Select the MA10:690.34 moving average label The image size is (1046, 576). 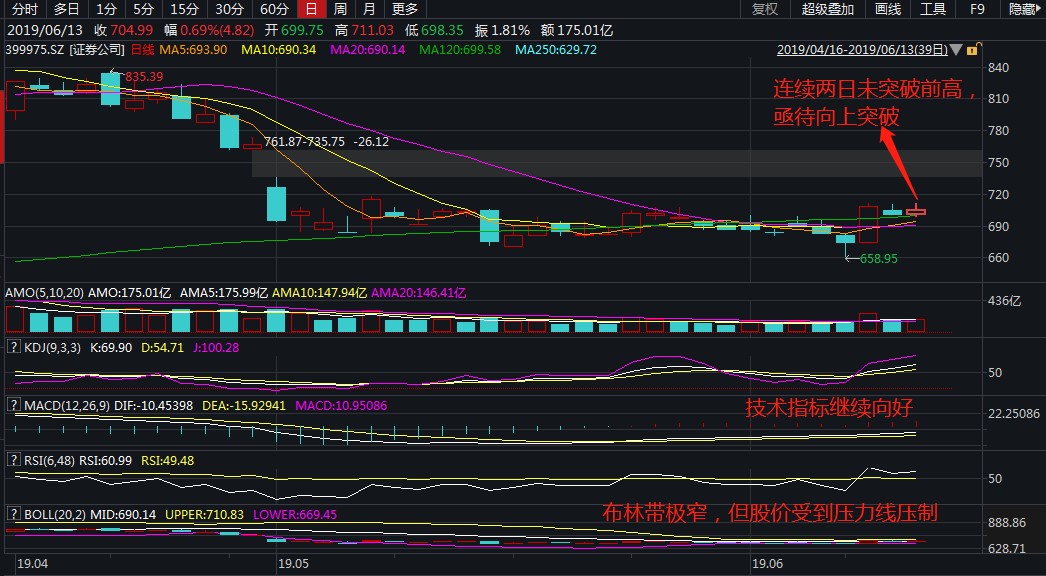click(279, 49)
